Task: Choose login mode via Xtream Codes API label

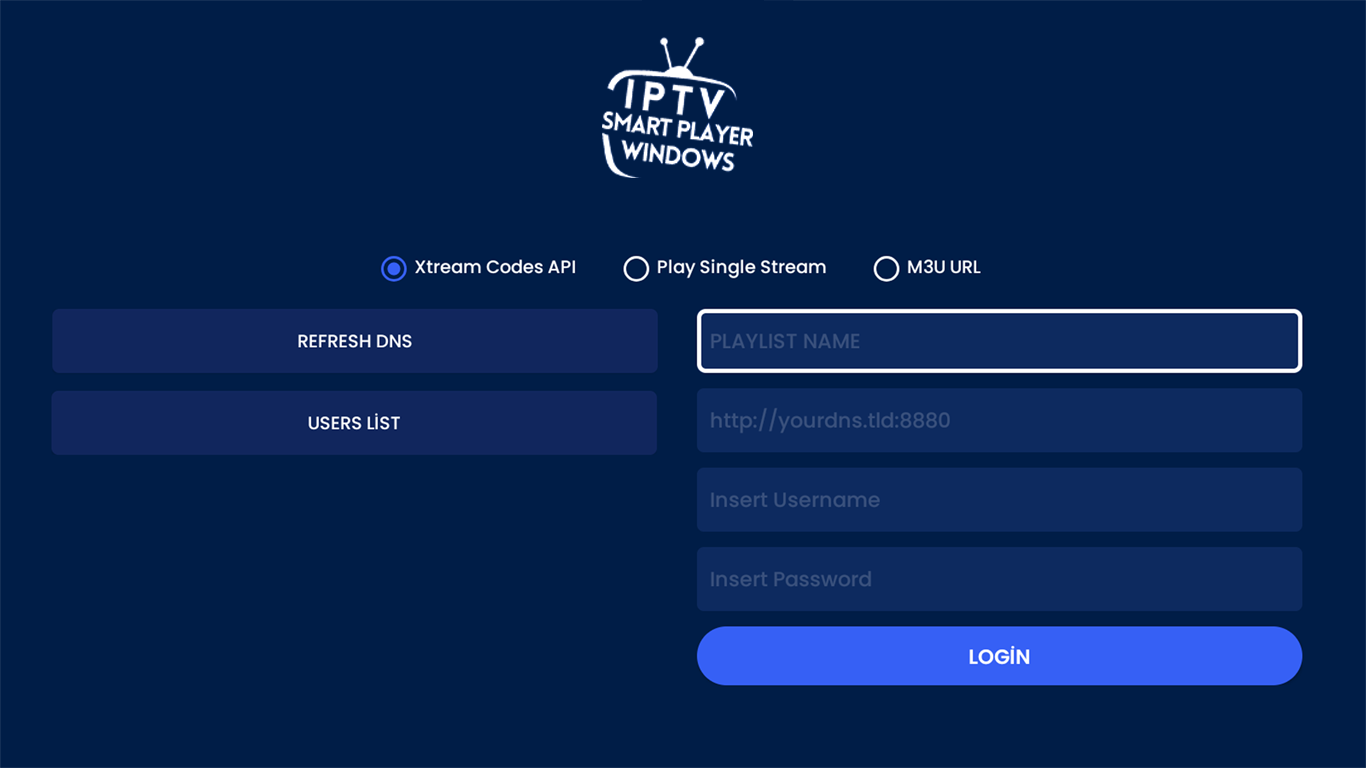Action: coord(495,267)
